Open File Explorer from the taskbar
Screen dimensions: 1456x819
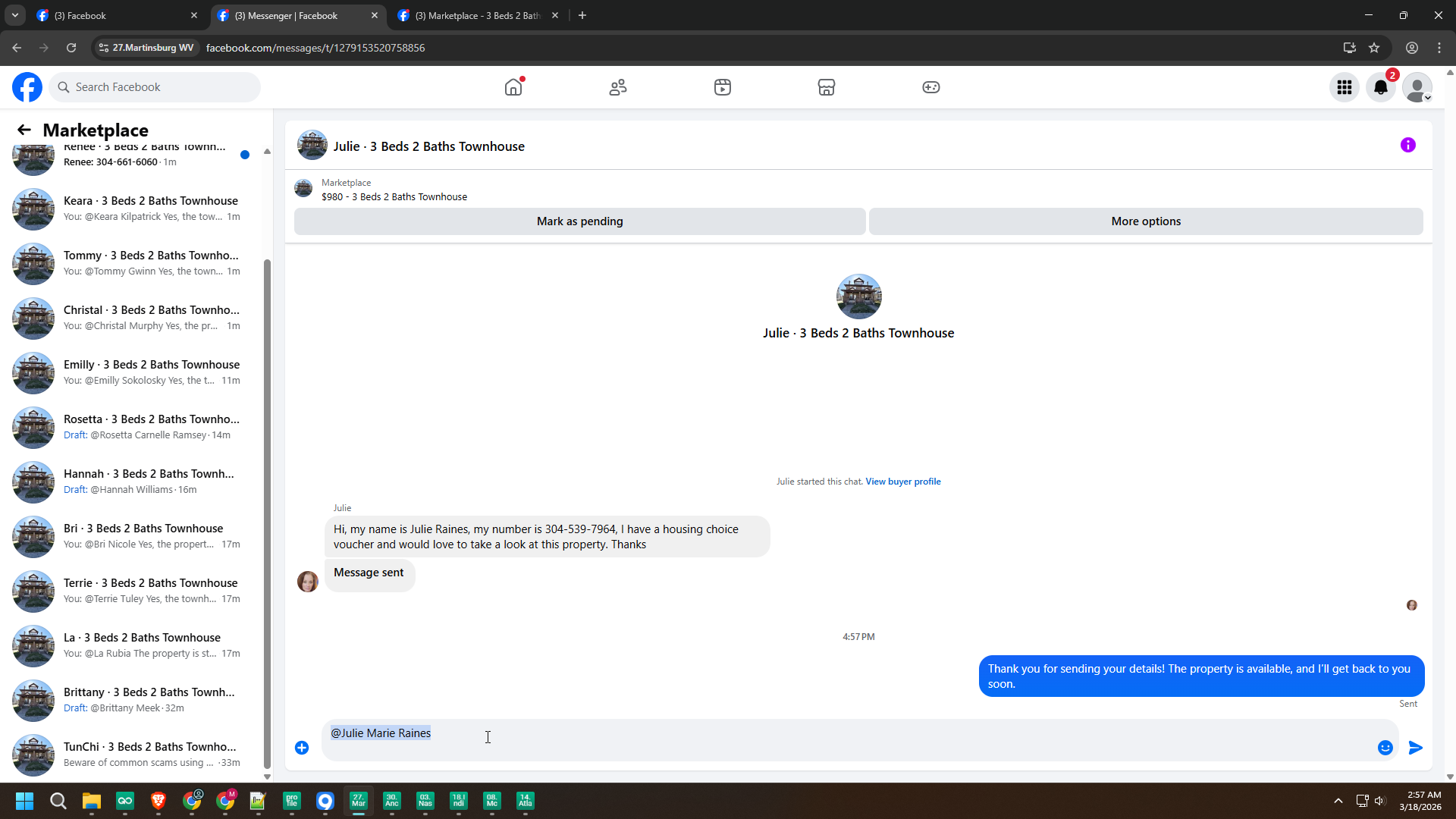92,801
